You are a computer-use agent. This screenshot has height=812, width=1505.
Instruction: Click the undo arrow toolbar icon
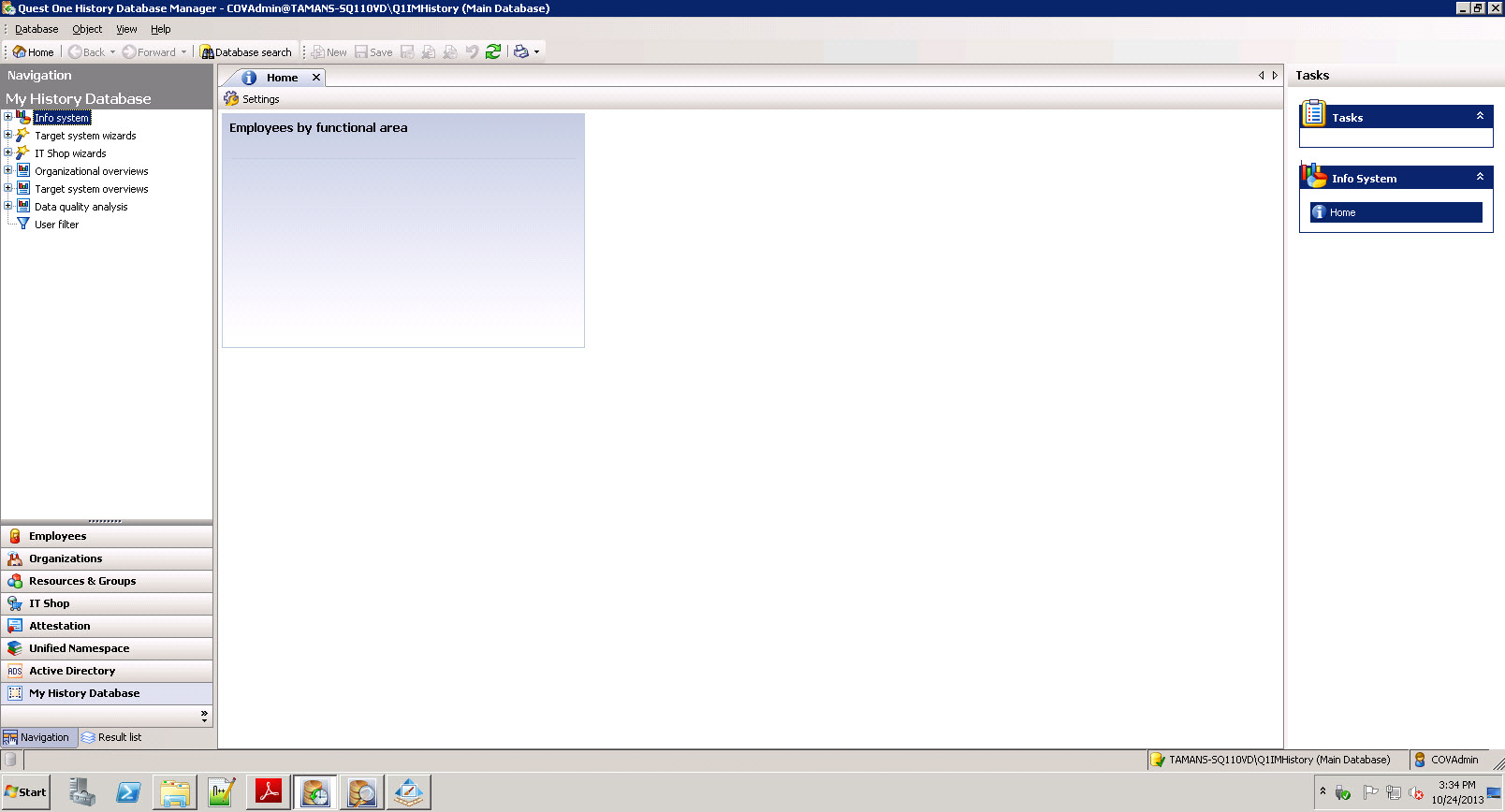472,52
